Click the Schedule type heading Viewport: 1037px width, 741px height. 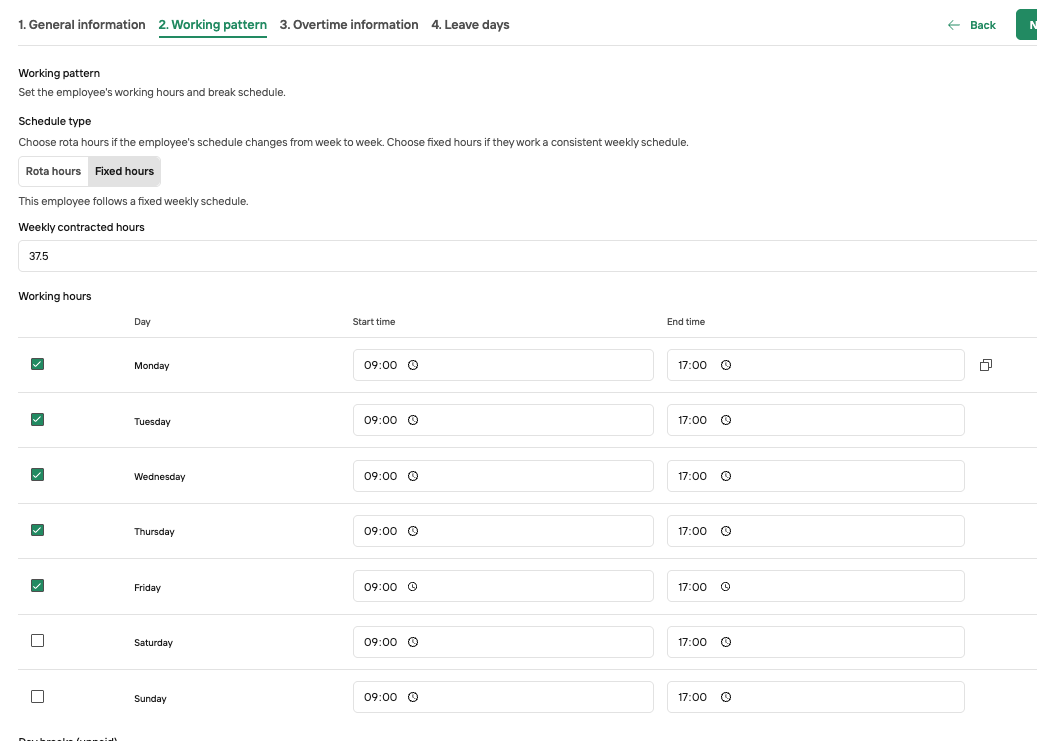point(55,121)
